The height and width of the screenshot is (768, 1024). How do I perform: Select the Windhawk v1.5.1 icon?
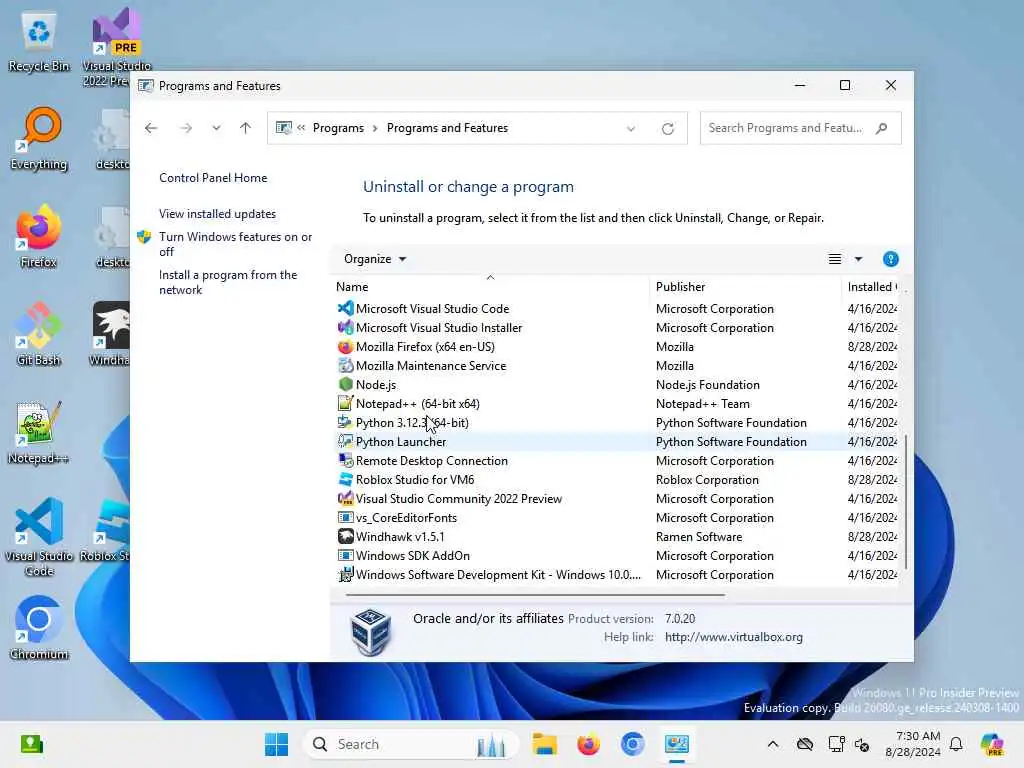coord(345,536)
